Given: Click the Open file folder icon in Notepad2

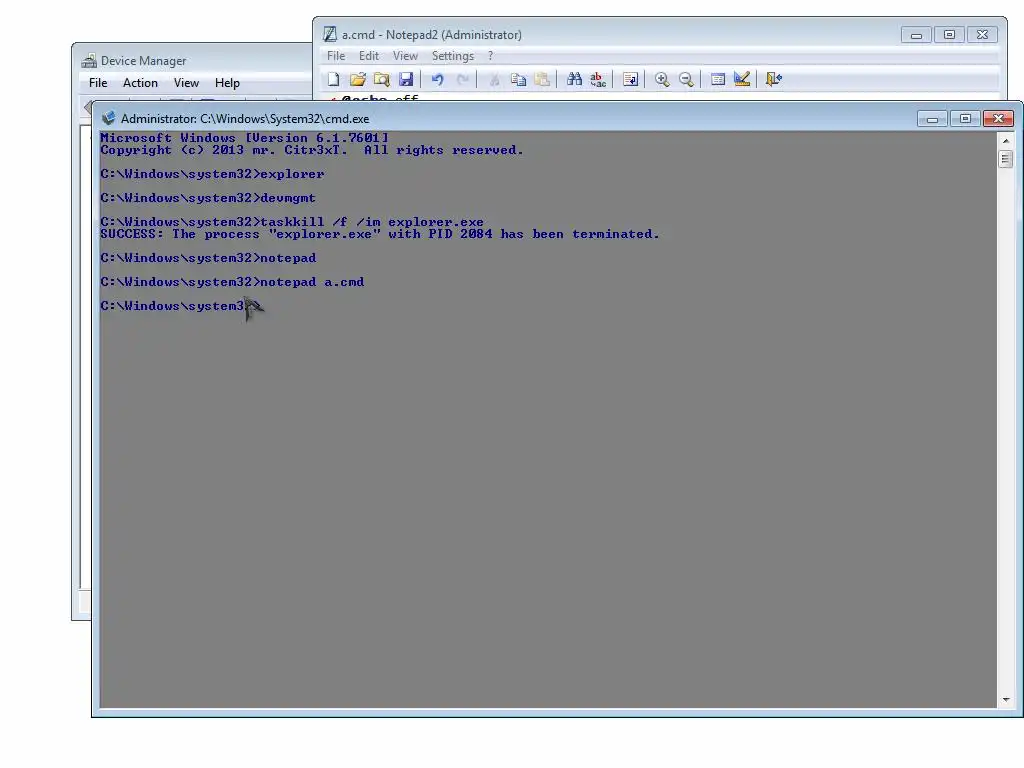Looking at the screenshot, I should pos(358,80).
